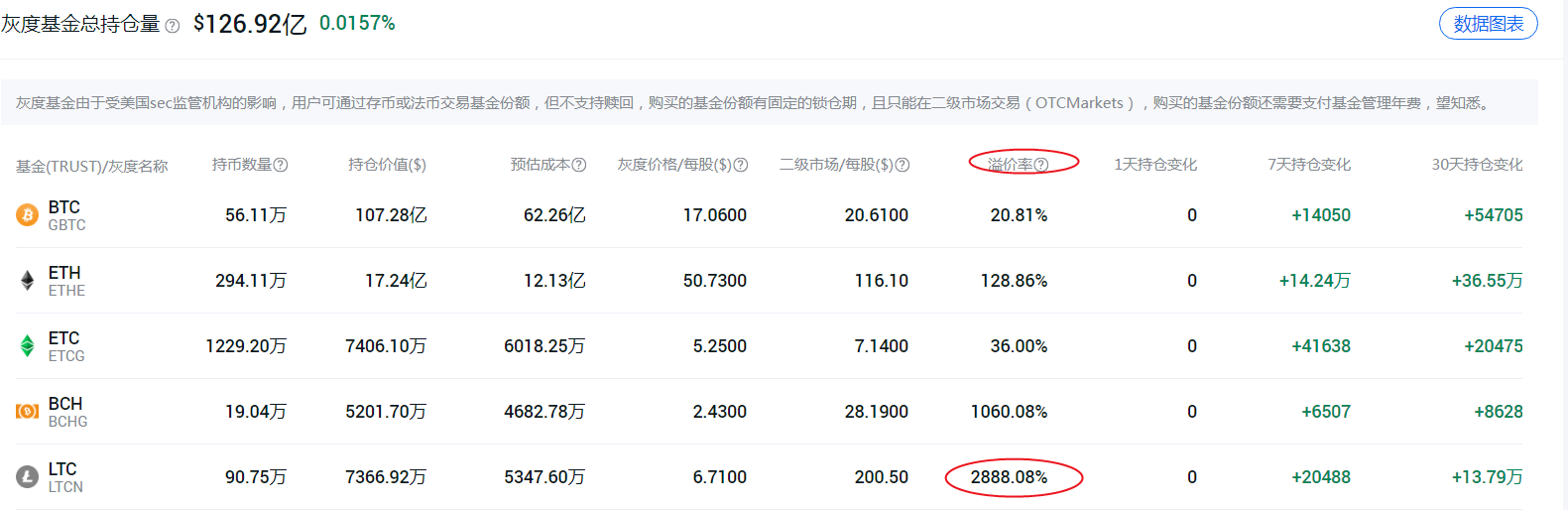Click ETH 30-day change +36.55万

[1488, 281]
